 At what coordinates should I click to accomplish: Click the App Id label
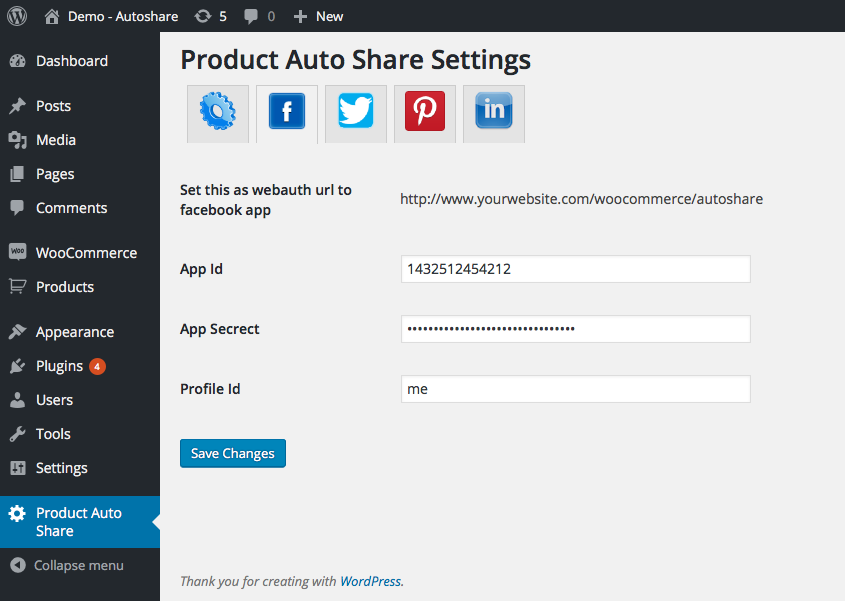[x=201, y=269]
